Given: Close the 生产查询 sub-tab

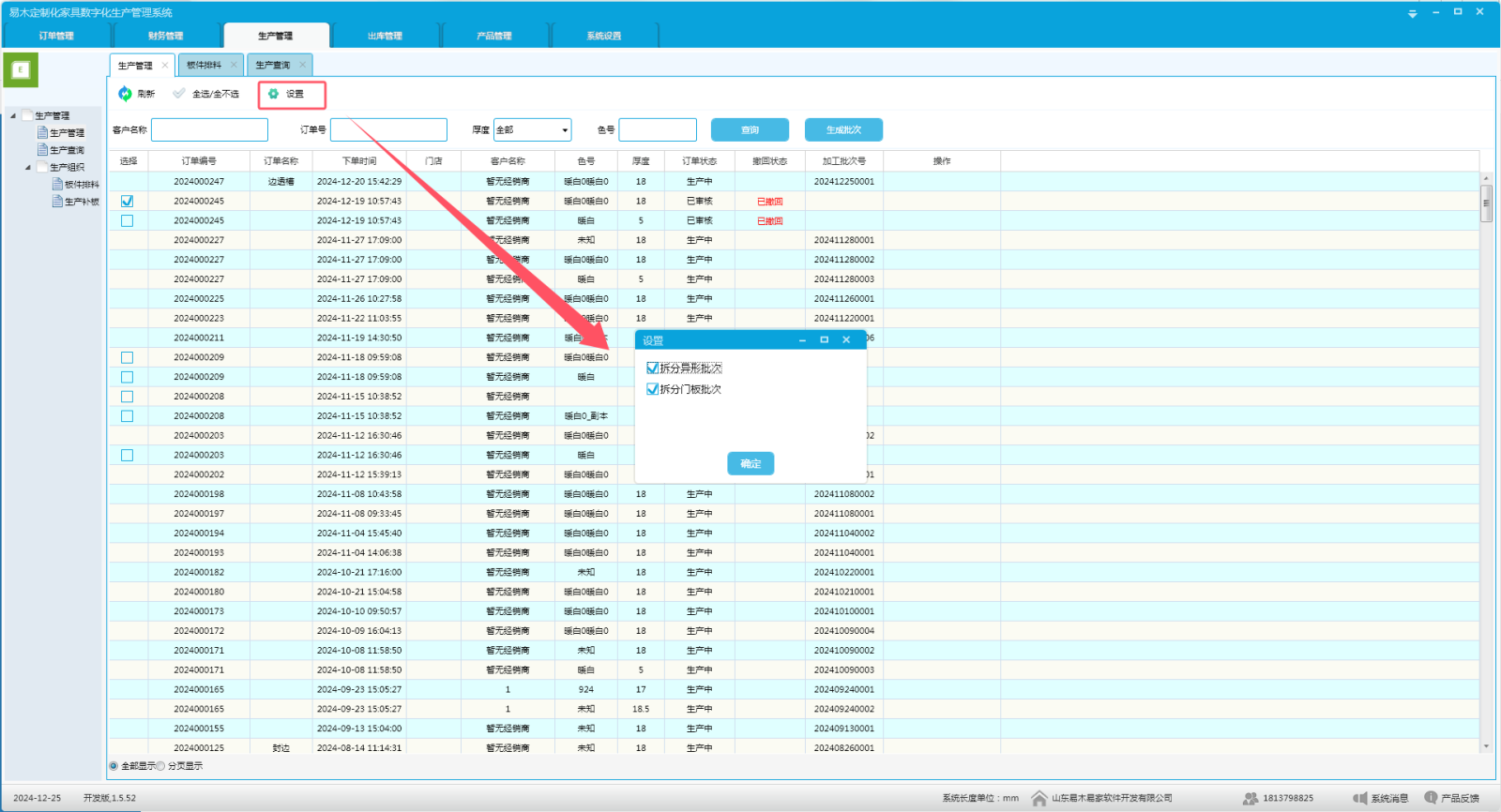Looking at the screenshot, I should [302, 65].
